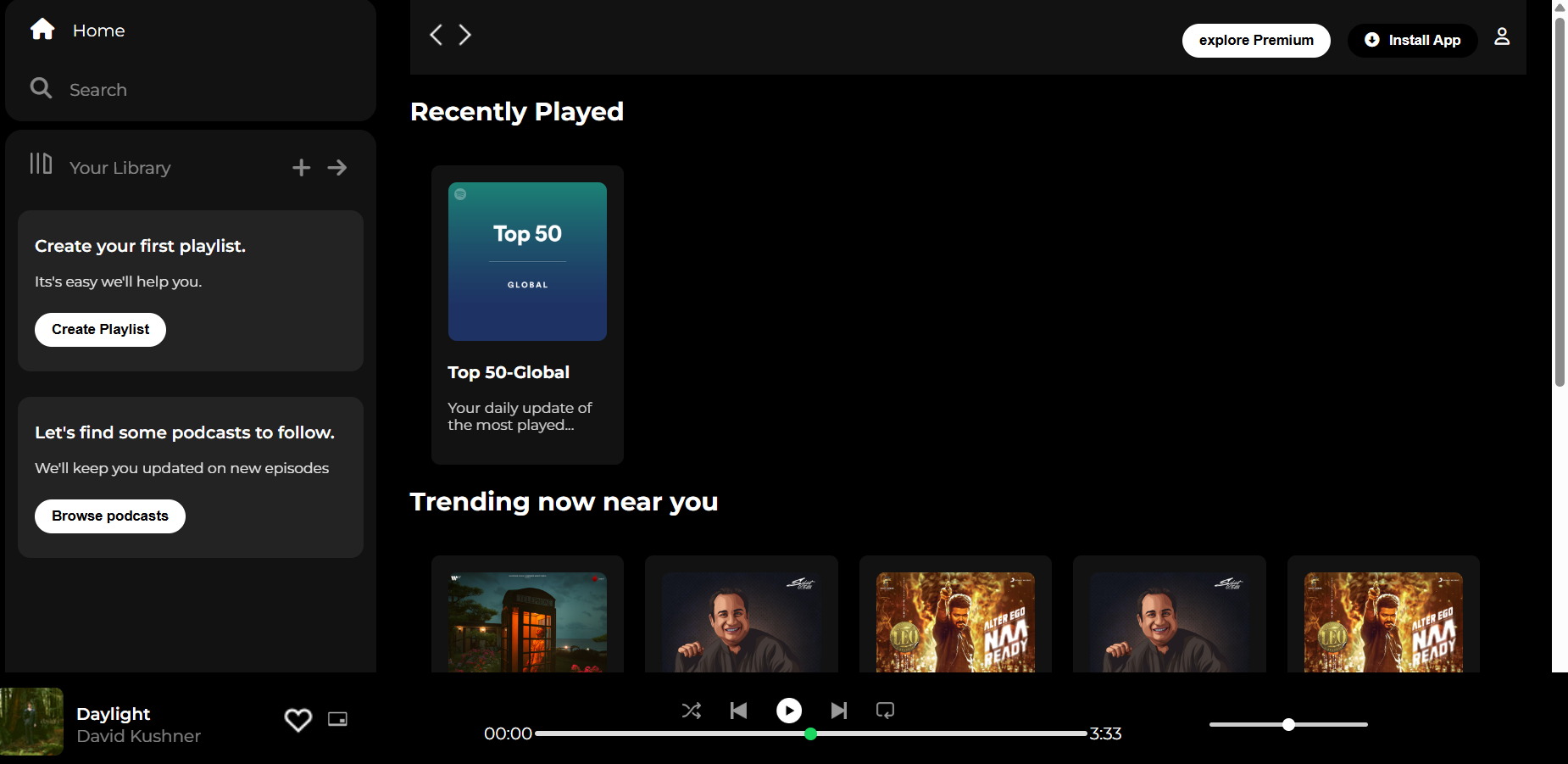The height and width of the screenshot is (764, 1568).
Task: Click the 3:33 song duration text
Action: [x=1106, y=734]
